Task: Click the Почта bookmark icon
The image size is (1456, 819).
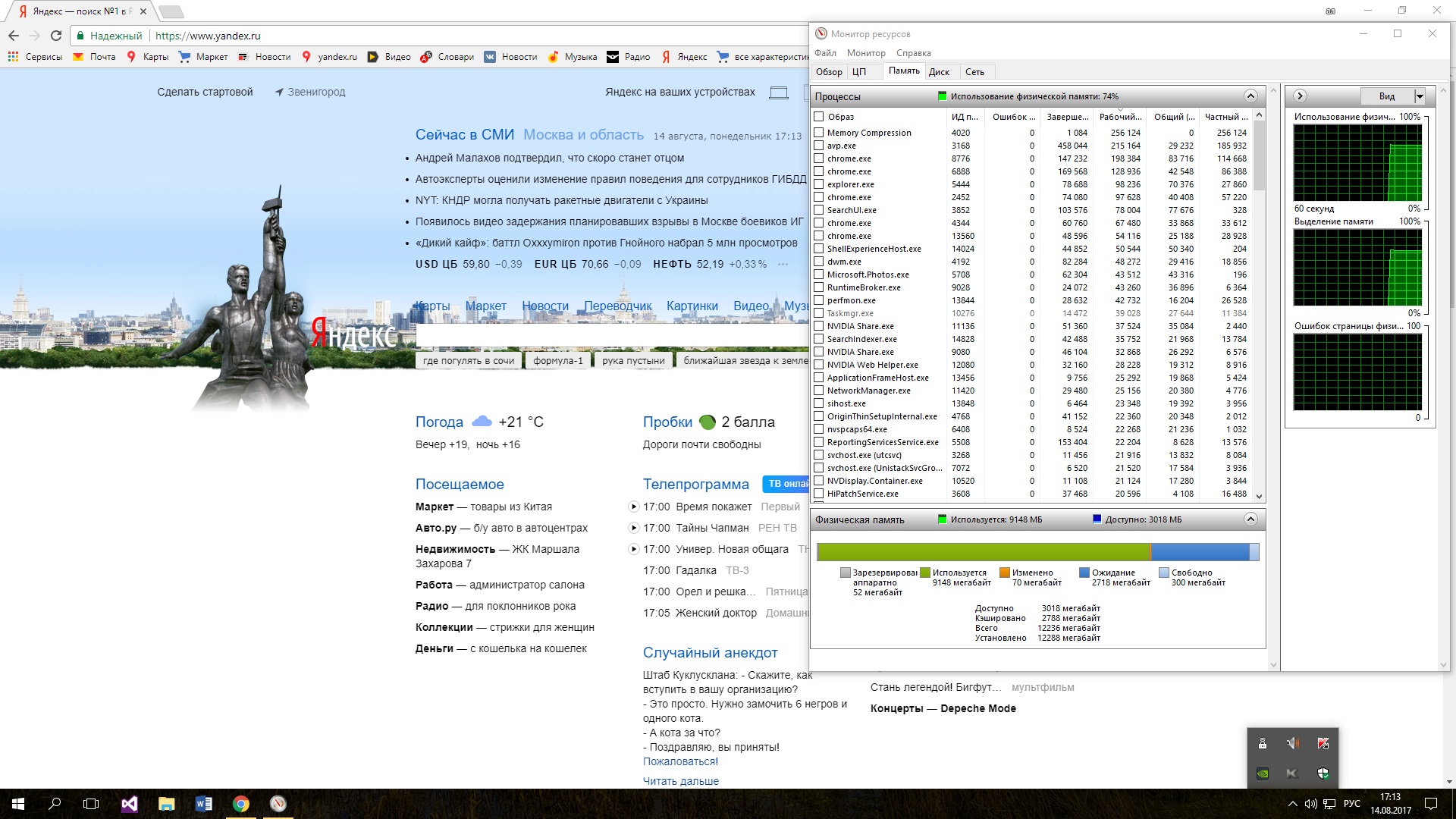Action: pyautogui.click(x=78, y=57)
